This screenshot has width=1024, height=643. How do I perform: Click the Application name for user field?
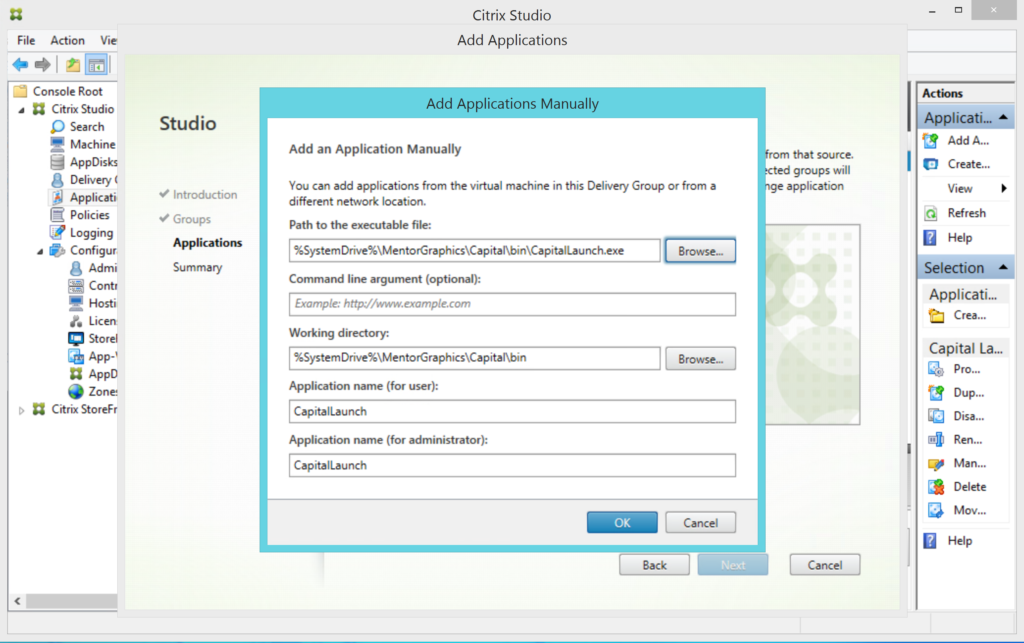tap(512, 411)
